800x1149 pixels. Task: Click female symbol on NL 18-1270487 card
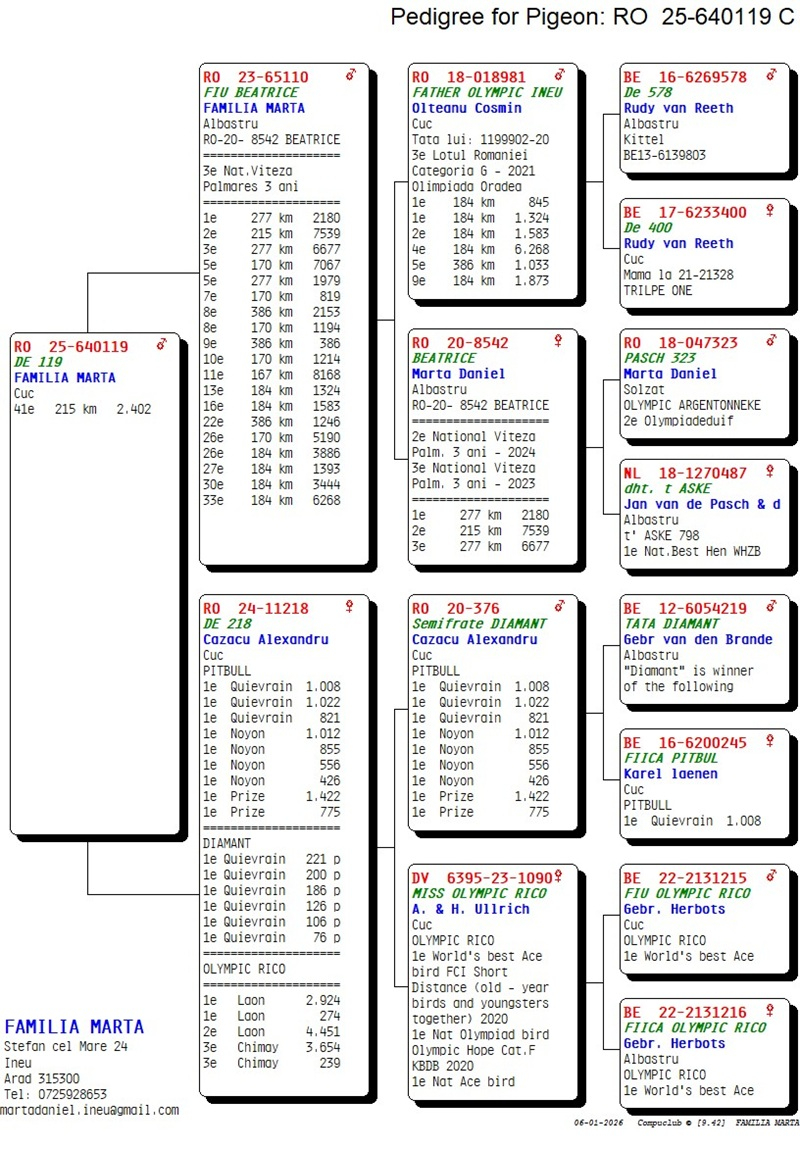pos(770,471)
